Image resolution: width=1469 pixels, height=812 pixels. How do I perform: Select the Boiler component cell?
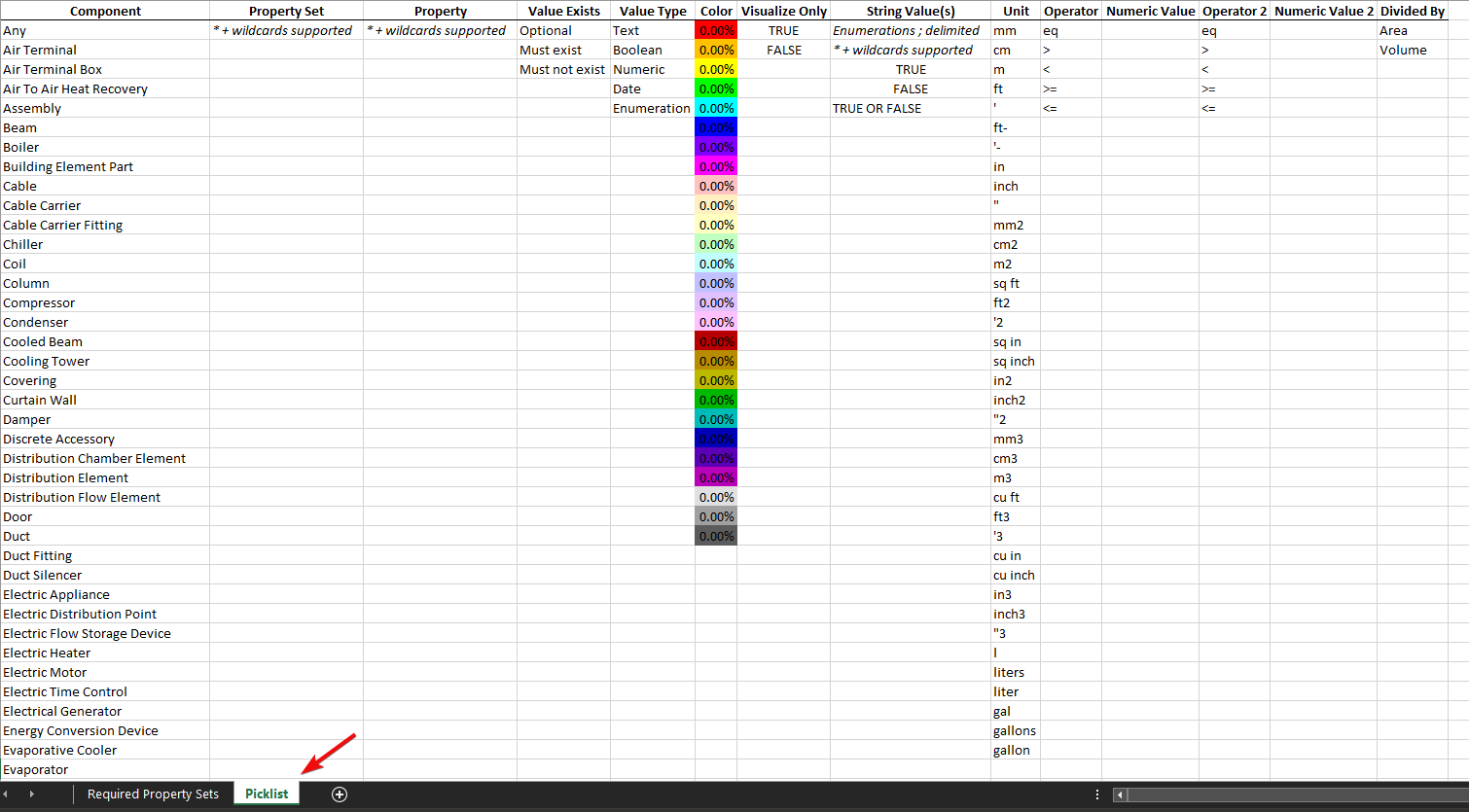pos(105,147)
